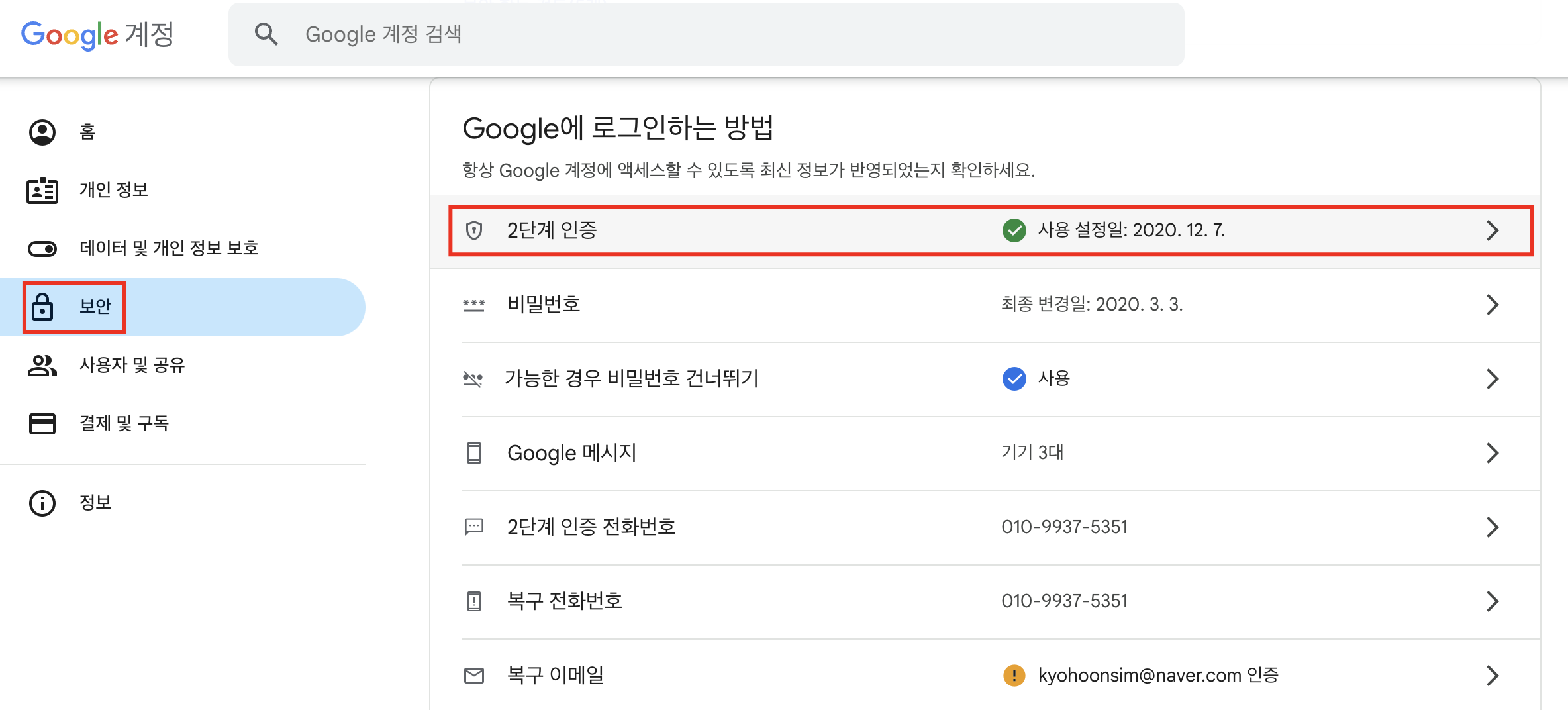Image resolution: width=1568 pixels, height=710 pixels.
Task: Click the 사용자 및 공유 people icon
Action: point(42,365)
